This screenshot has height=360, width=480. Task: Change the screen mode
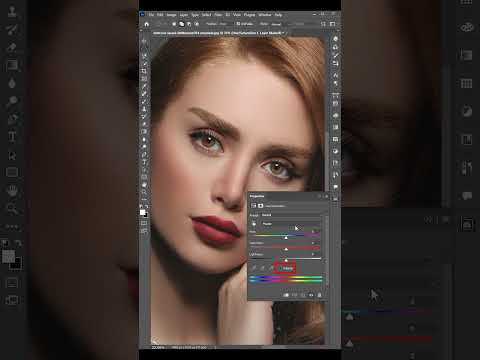click(144, 231)
